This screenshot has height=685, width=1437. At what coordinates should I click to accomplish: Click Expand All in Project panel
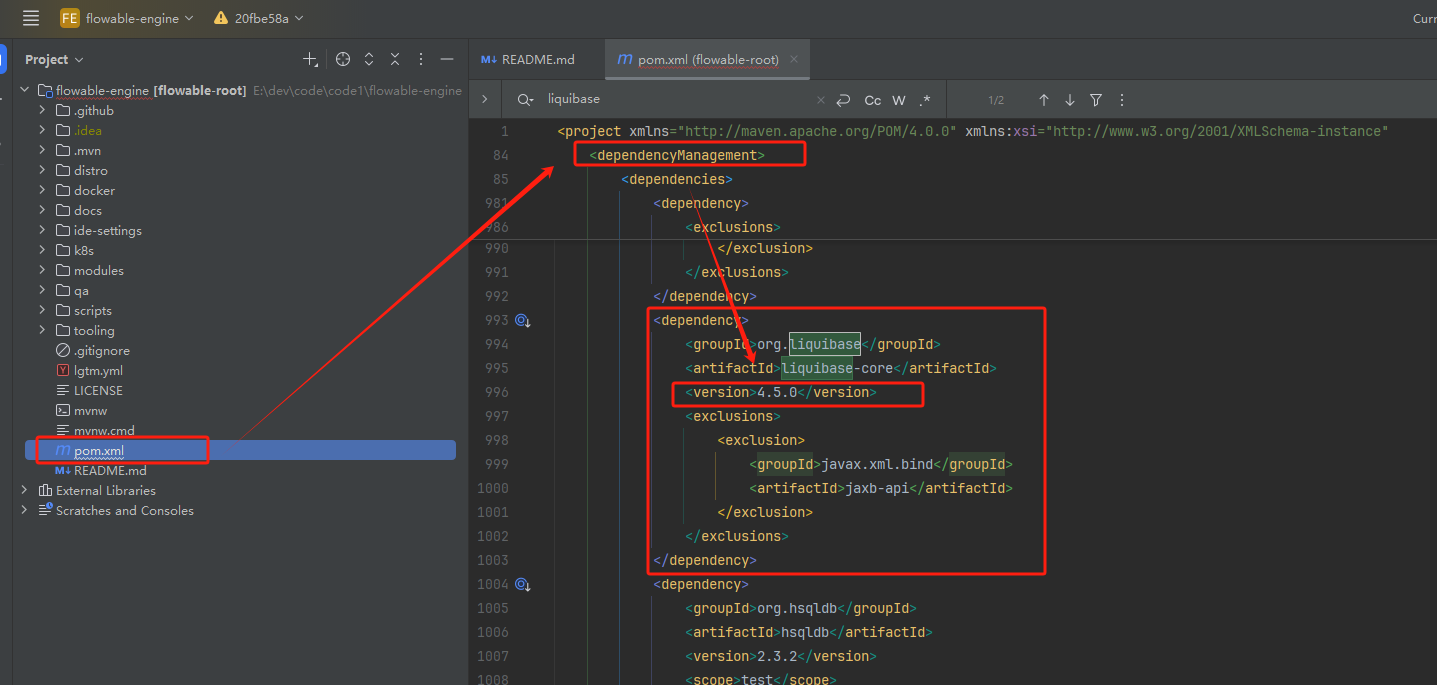coord(369,59)
